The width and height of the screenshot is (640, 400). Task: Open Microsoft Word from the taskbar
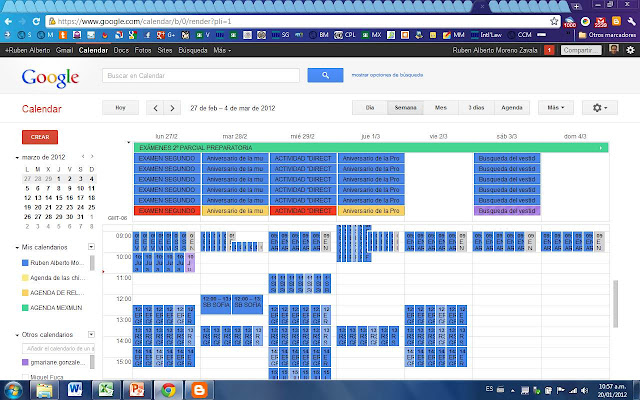[75, 390]
